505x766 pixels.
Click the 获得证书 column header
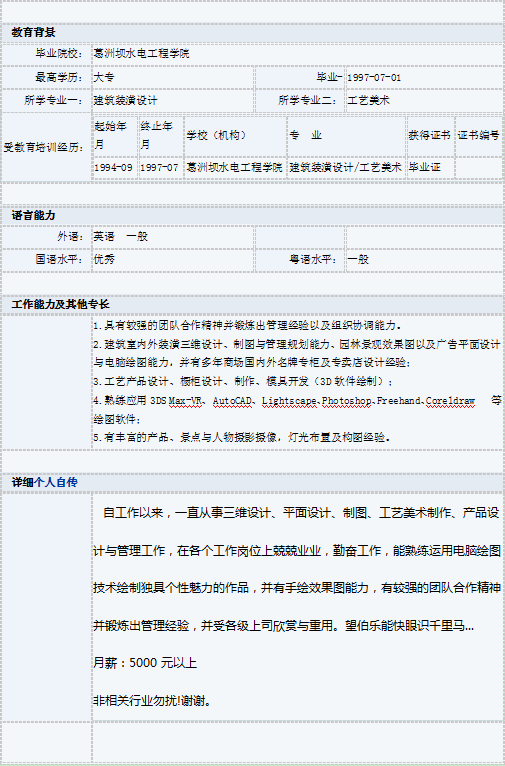(x=429, y=135)
